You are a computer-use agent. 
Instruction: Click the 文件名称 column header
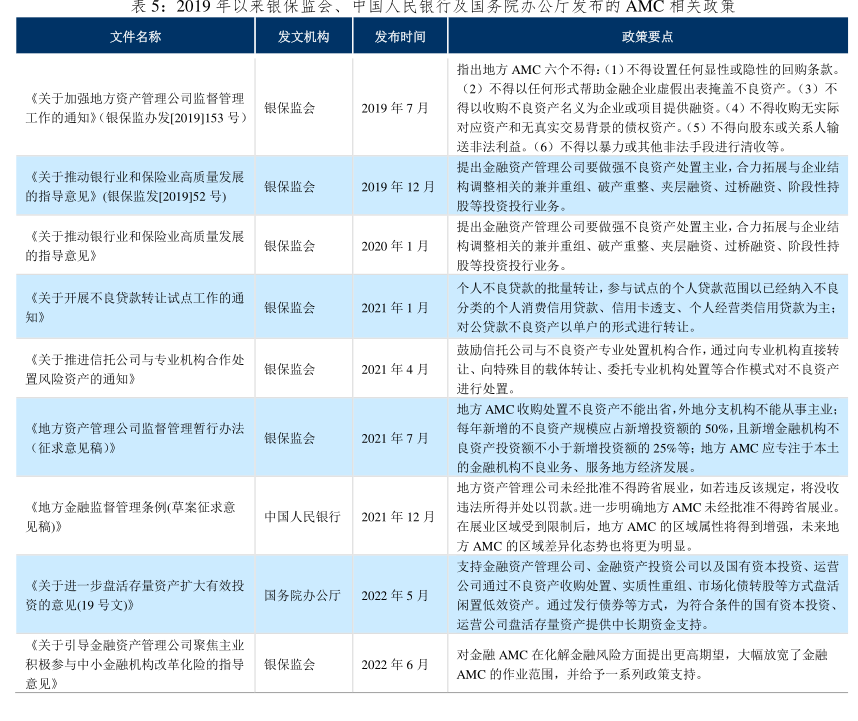[x=135, y=37]
